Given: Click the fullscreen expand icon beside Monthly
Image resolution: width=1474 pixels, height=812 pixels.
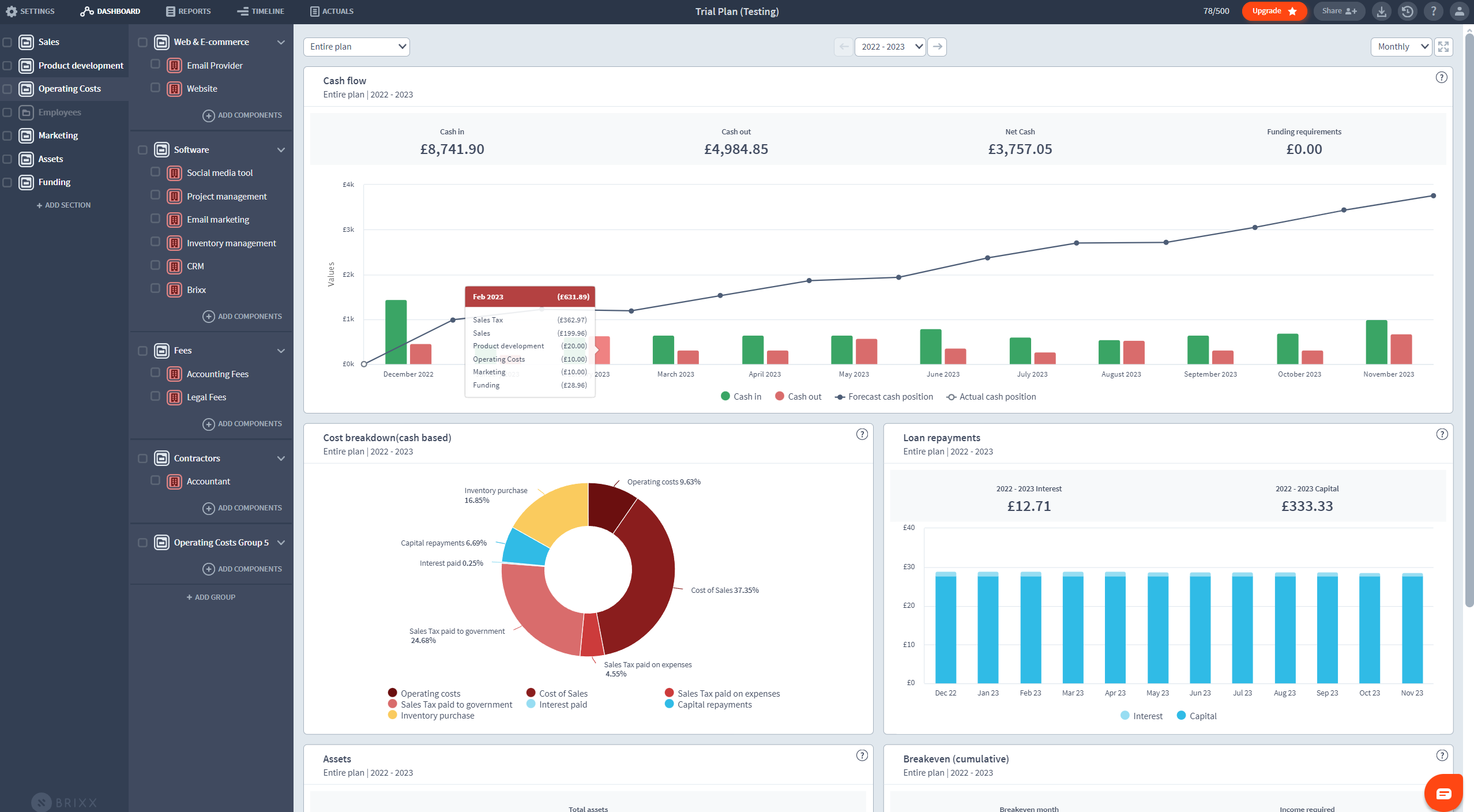Looking at the screenshot, I should click(x=1443, y=47).
